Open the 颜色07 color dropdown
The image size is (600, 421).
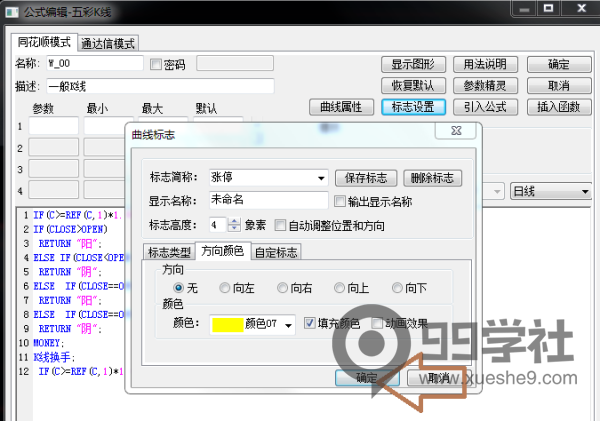pos(289,325)
